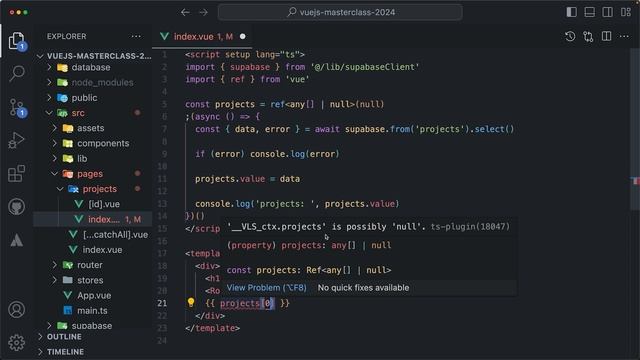Open [id].vue file
This screenshot has width=640, height=360.
pos(93,204)
